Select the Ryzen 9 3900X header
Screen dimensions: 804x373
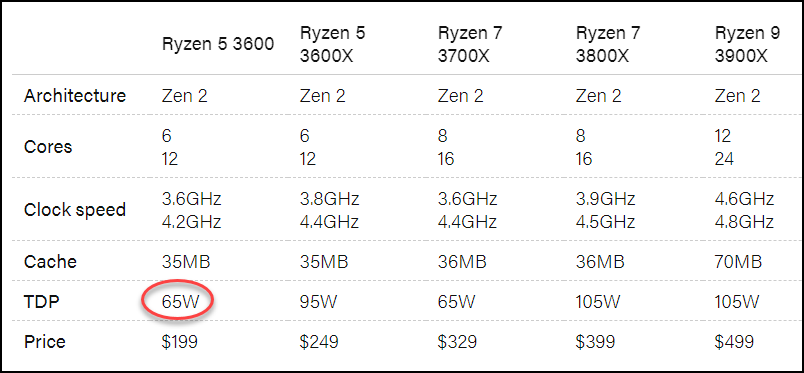[x=748, y=44]
